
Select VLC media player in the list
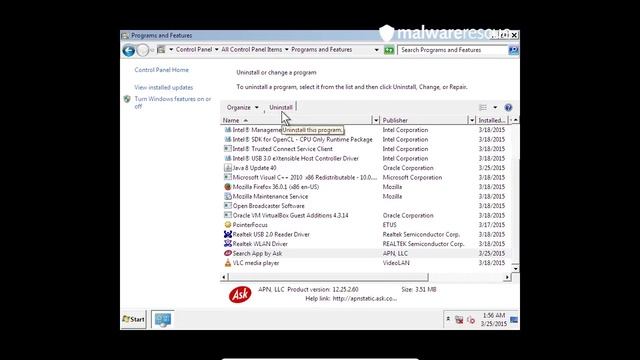click(x=256, y=263)
